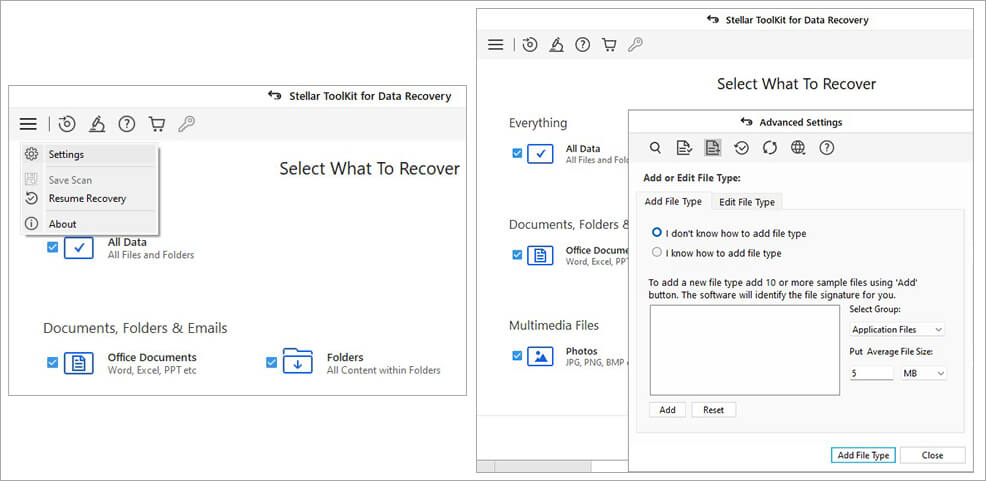Viewport: 986px width, 481px height.
Task: Click key icon in right window toolbar
Action: (635, 45)
